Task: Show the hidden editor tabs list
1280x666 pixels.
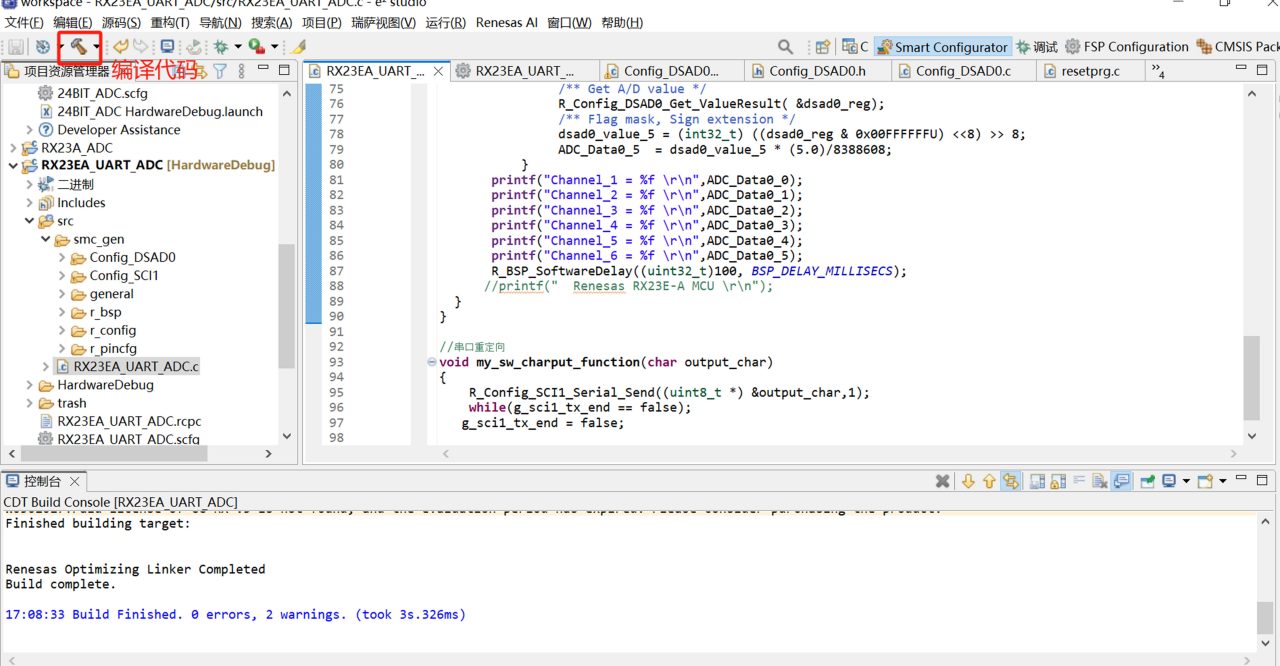Action: click(x=1157, y=70)
